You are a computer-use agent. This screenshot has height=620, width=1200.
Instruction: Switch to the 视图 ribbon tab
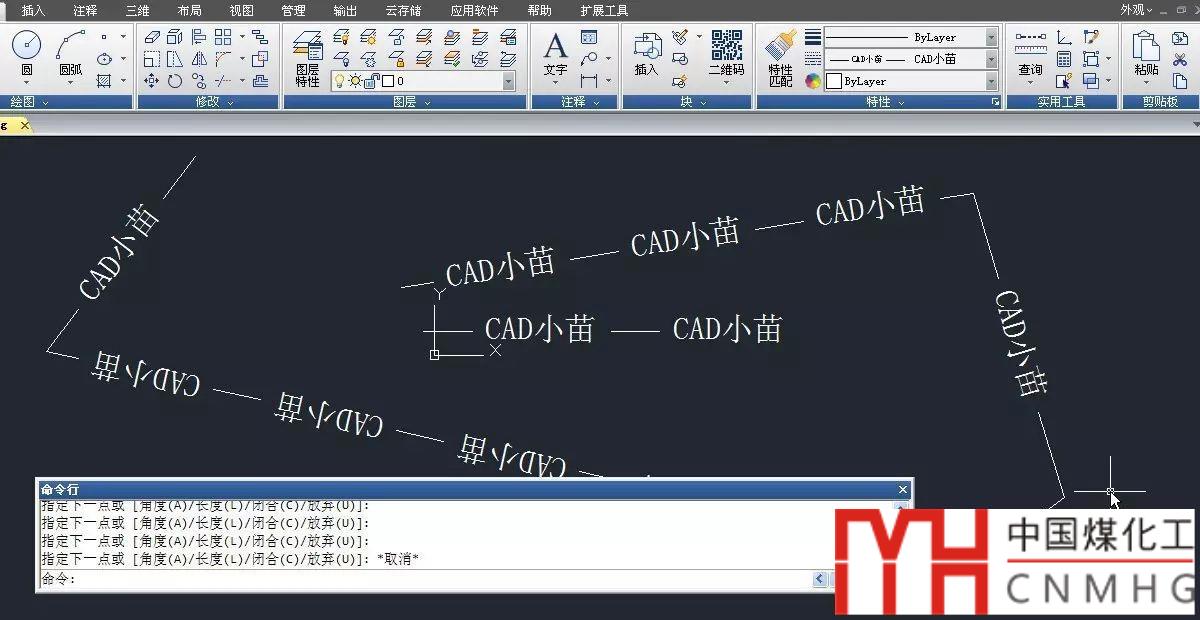(x=241, y=10)
